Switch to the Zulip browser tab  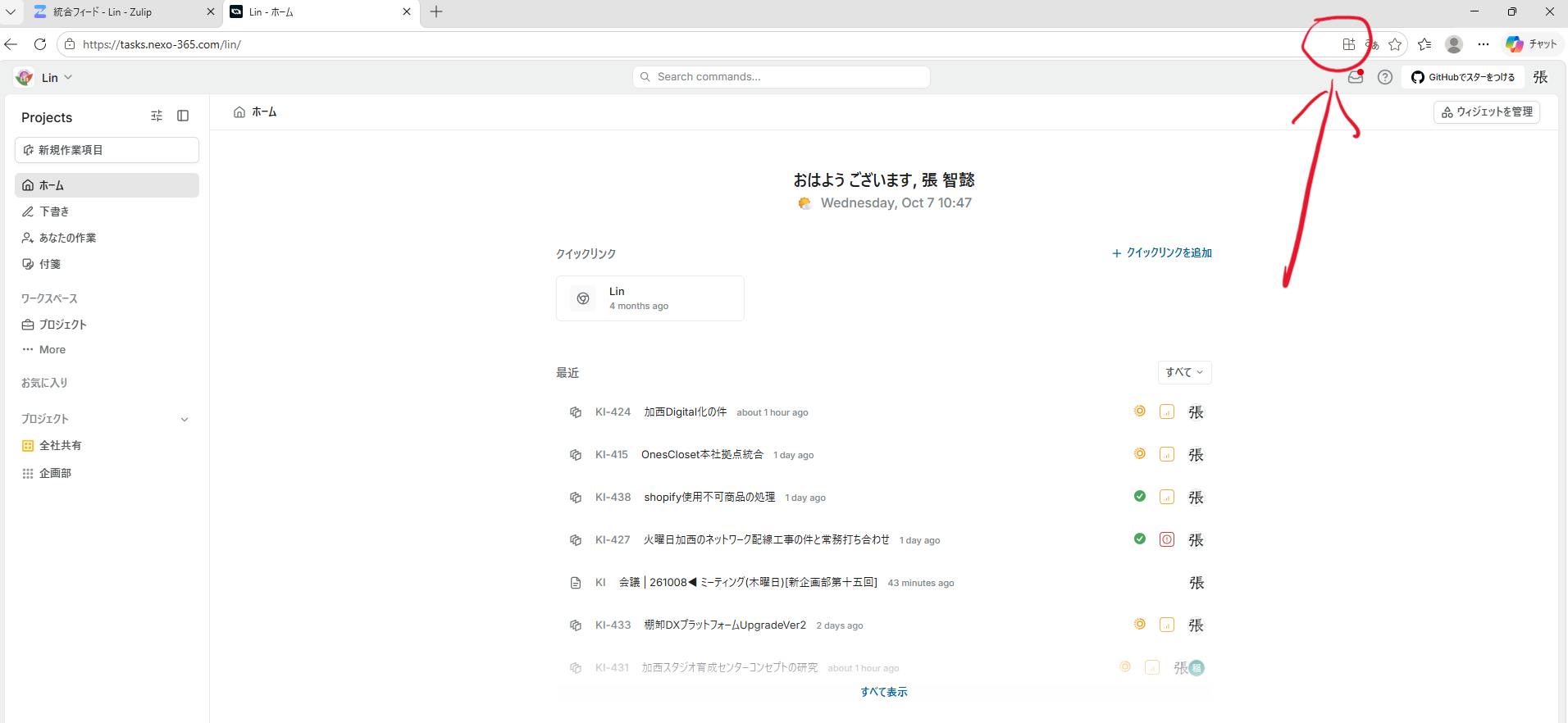(123, 12)
